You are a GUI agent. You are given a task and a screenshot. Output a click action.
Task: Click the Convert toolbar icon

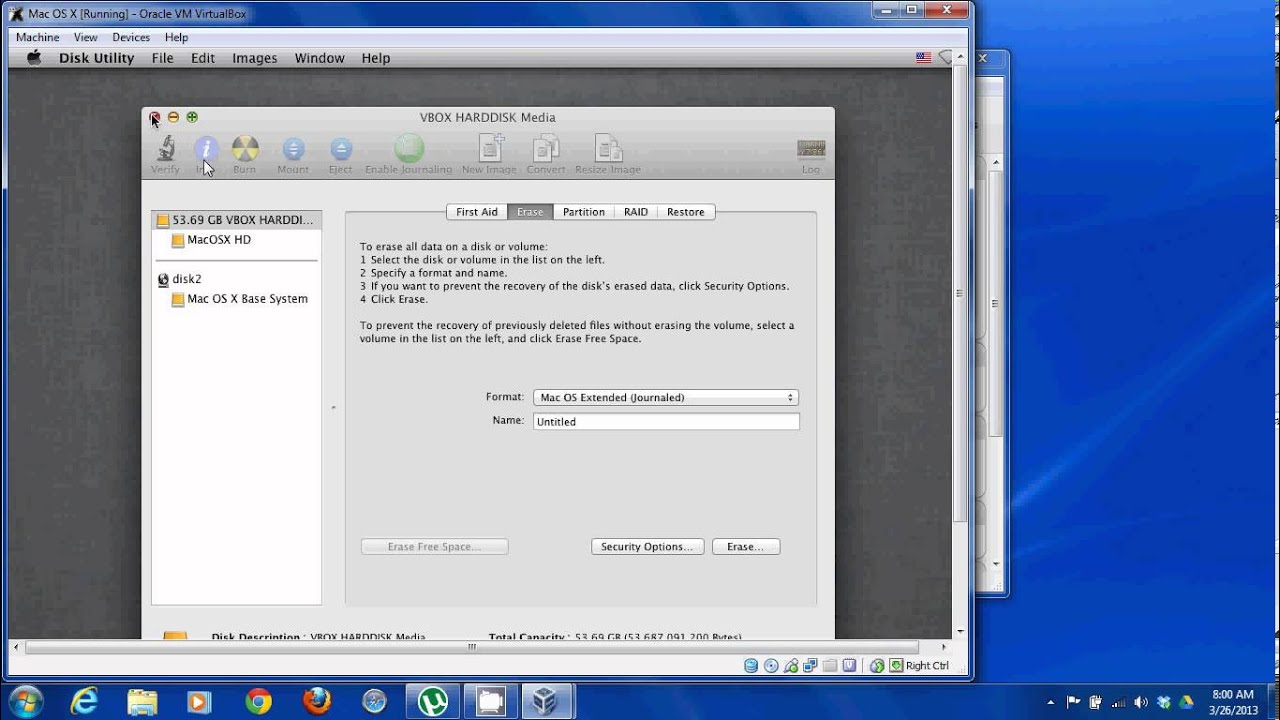click(546, 149)
